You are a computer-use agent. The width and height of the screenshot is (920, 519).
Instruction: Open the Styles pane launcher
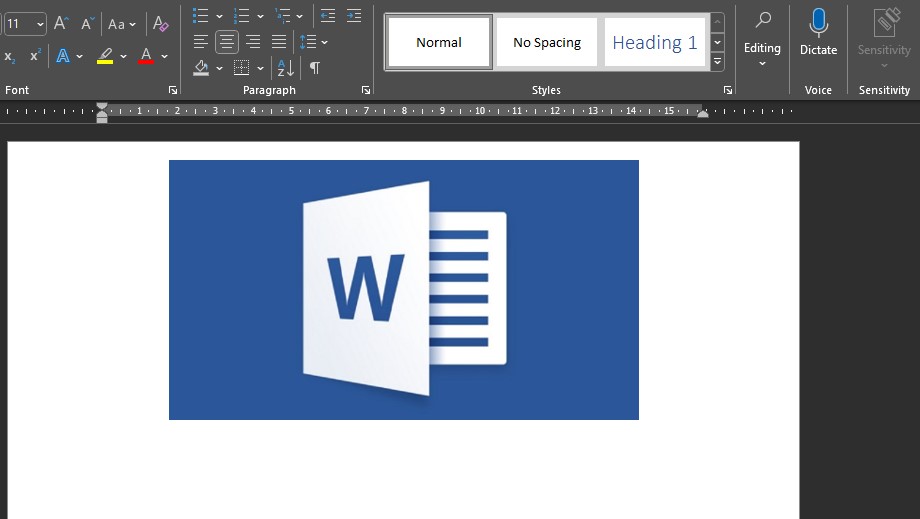point(728,90)
